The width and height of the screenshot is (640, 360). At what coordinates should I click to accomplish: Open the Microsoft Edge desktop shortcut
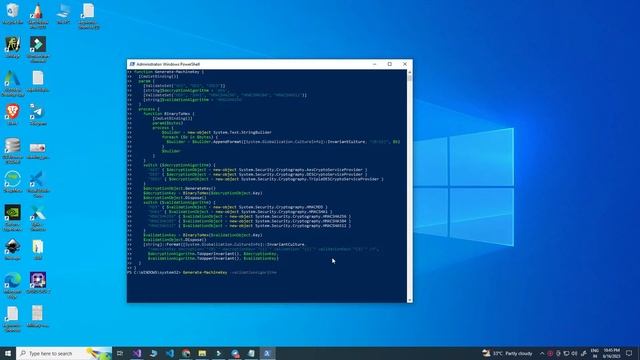tap(13, 285)
